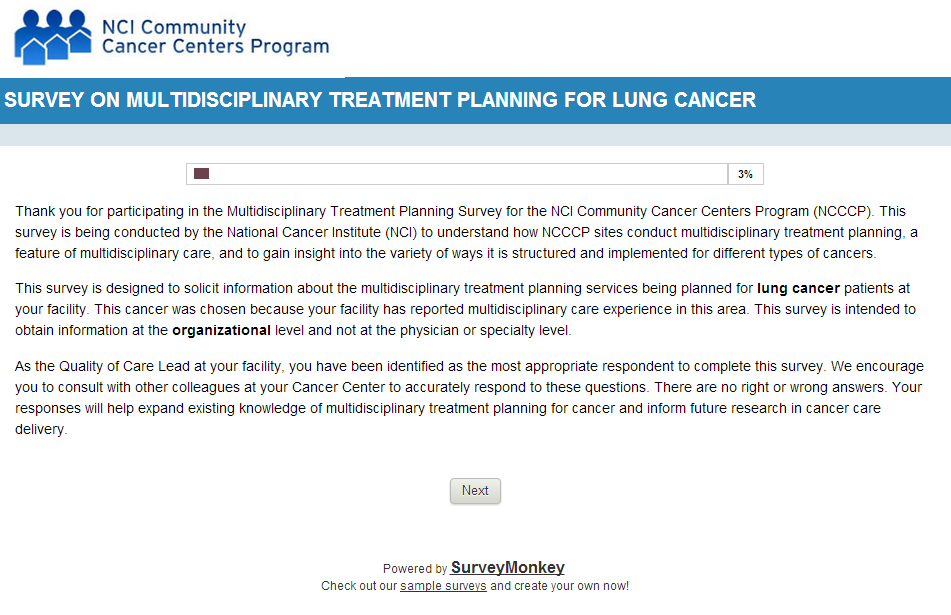Click the "NCI Community Cancer Centers Program" logo text
This screenshot has height=615, width=951.
coord(215,36)
